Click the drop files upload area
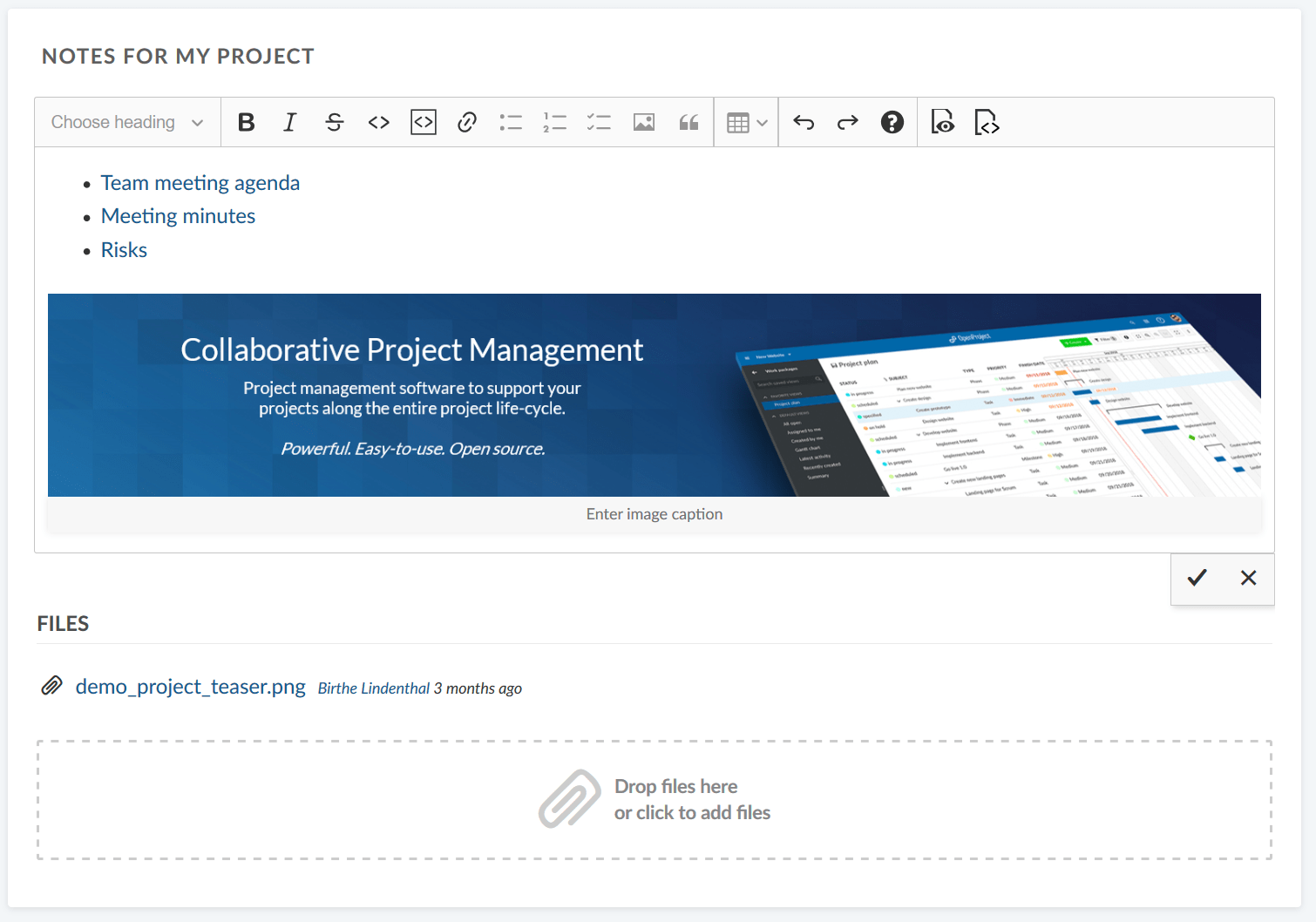The image size is (1316, 922). (655, 800)
